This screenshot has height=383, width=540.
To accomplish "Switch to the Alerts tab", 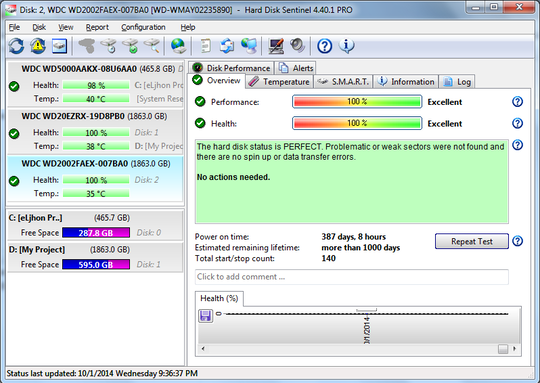I will coord(296,68).
